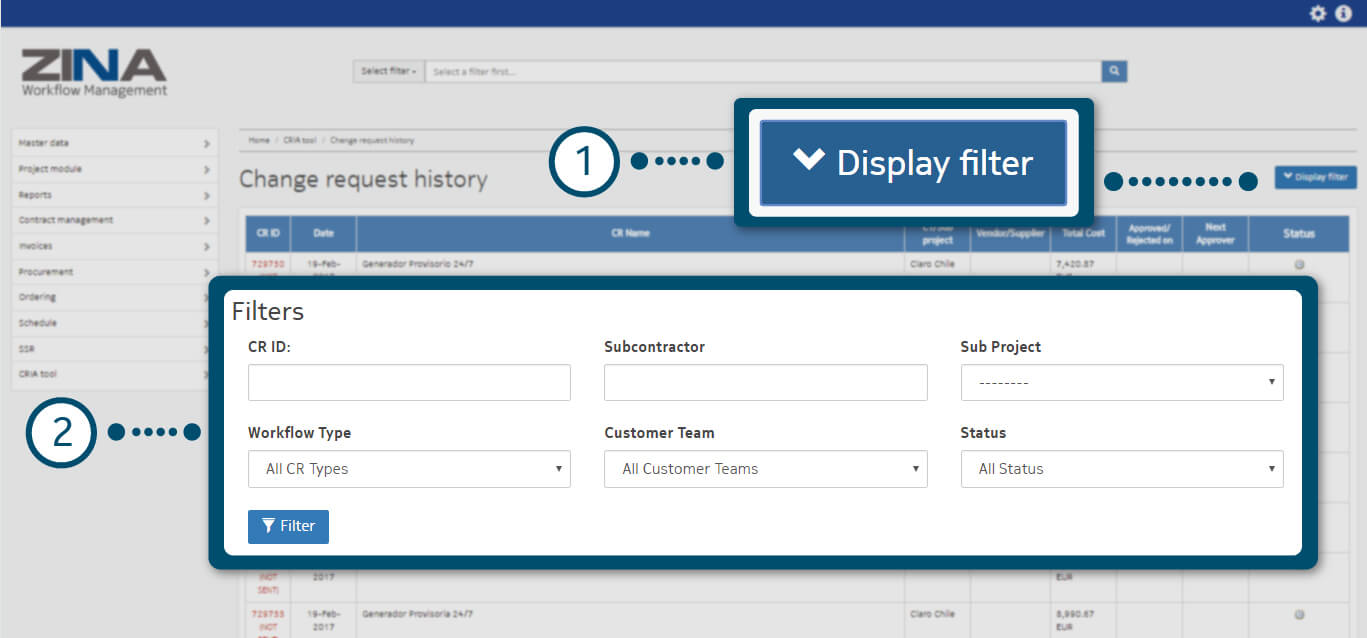Click the ZINA Workflow Management logo
The width and height of the screenshot is (1367, 638).
coord(94,73)
